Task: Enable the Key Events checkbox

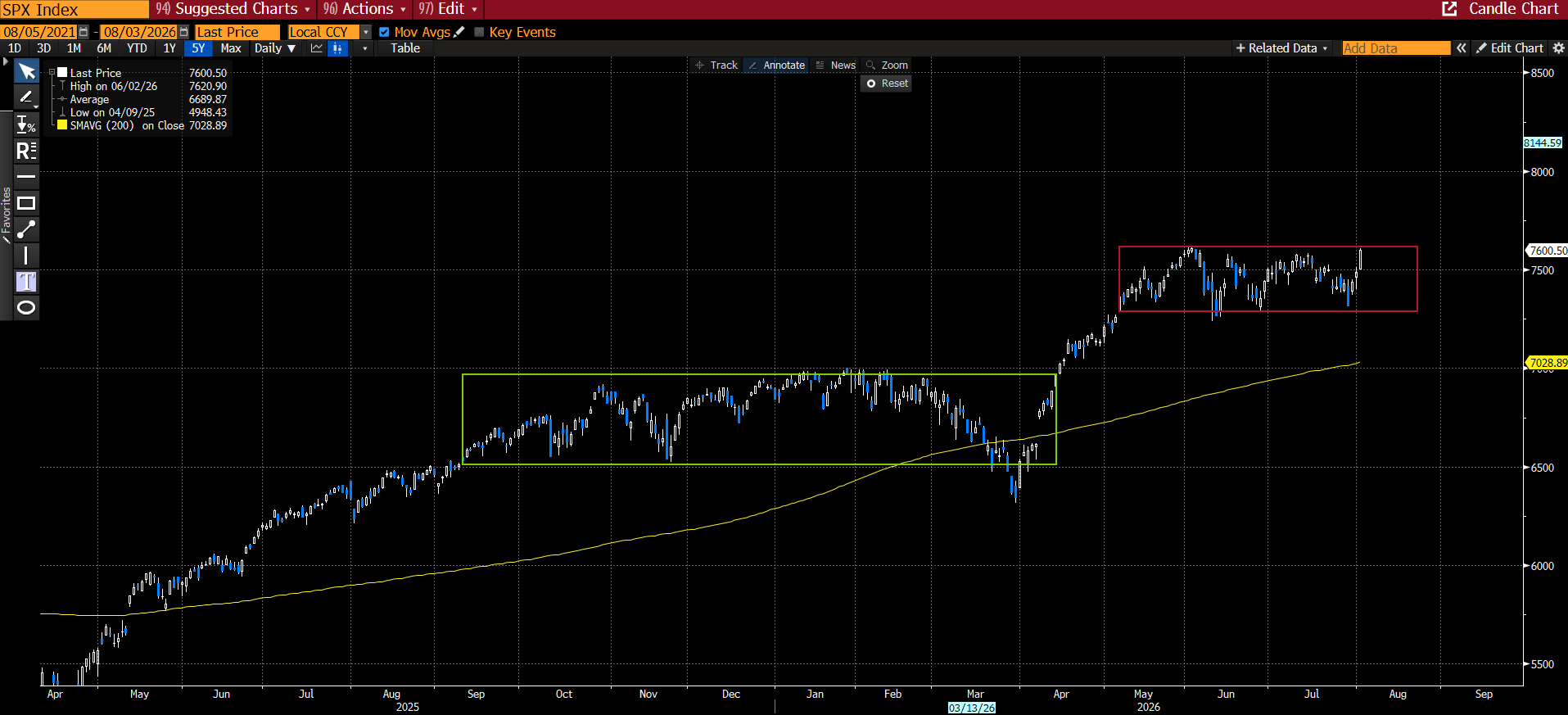Action: coord(480,32)
